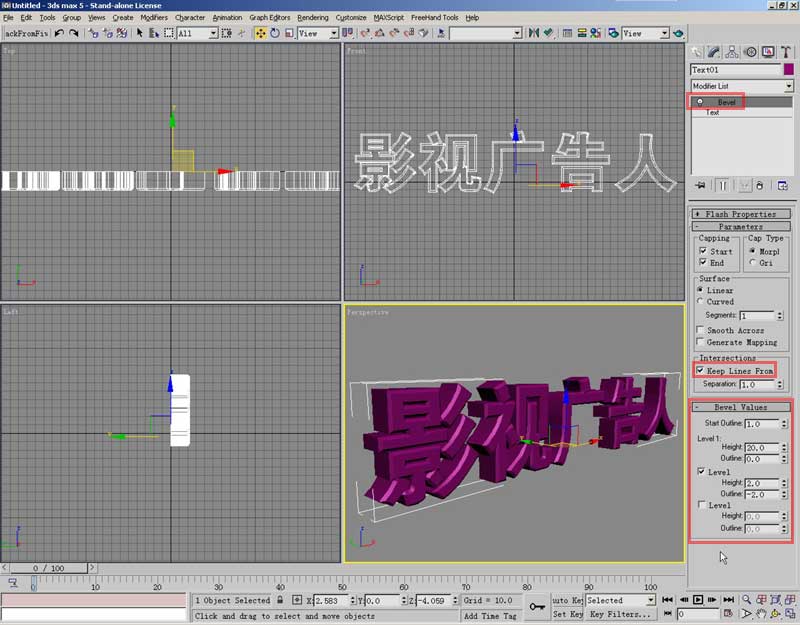Click the Key Filters button
The image size is (800, 625).
click(620, 614)
